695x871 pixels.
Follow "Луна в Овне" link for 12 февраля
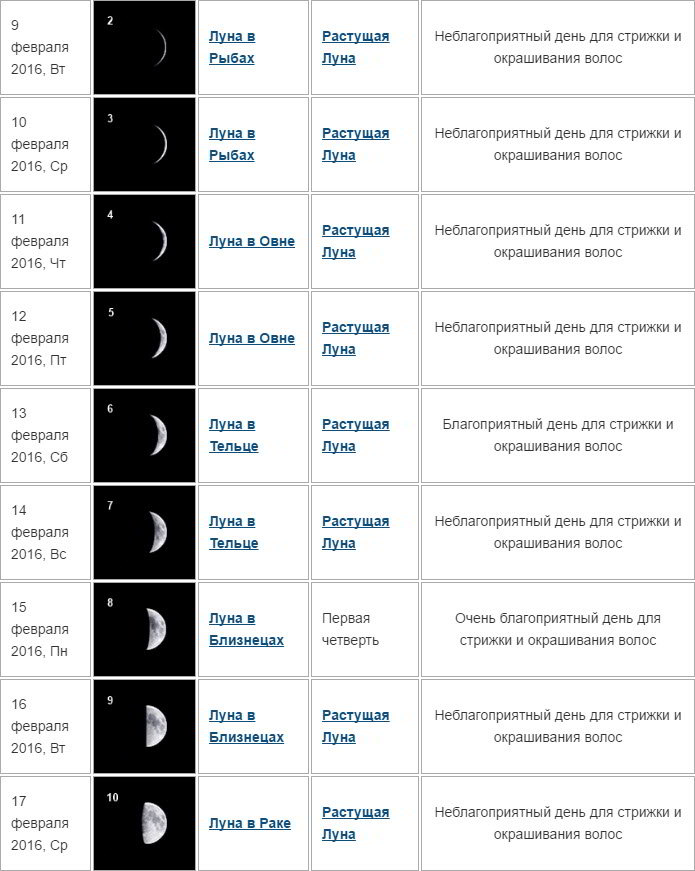(x=252, y=338)
